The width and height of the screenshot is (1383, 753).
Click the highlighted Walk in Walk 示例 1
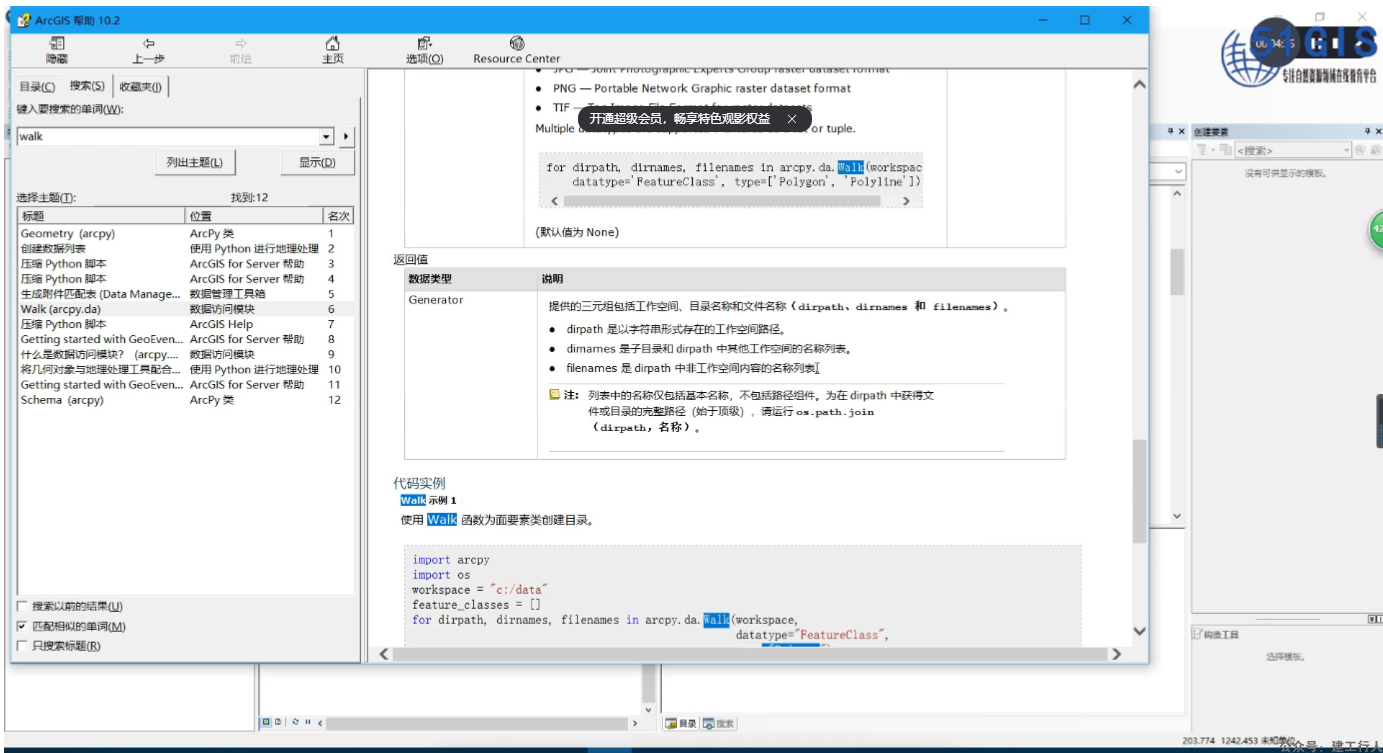click(413, 500)
